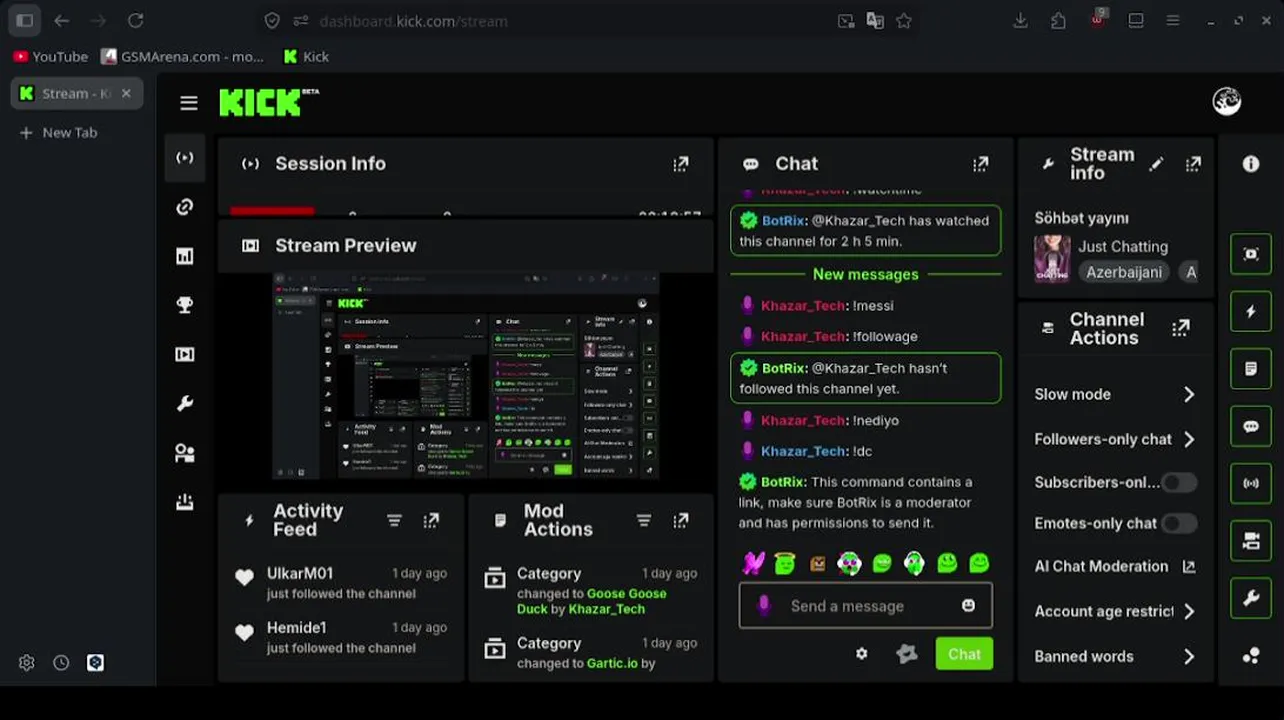Viewport: 1284px width, 720px height.
Task: Click the chat bubble icon on right rail
Action: pyautogui.click(x=1251, y=426)
